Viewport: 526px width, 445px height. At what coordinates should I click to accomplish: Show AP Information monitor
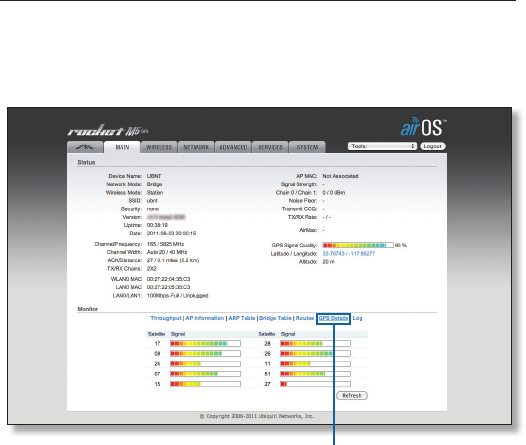pos(205,318)
